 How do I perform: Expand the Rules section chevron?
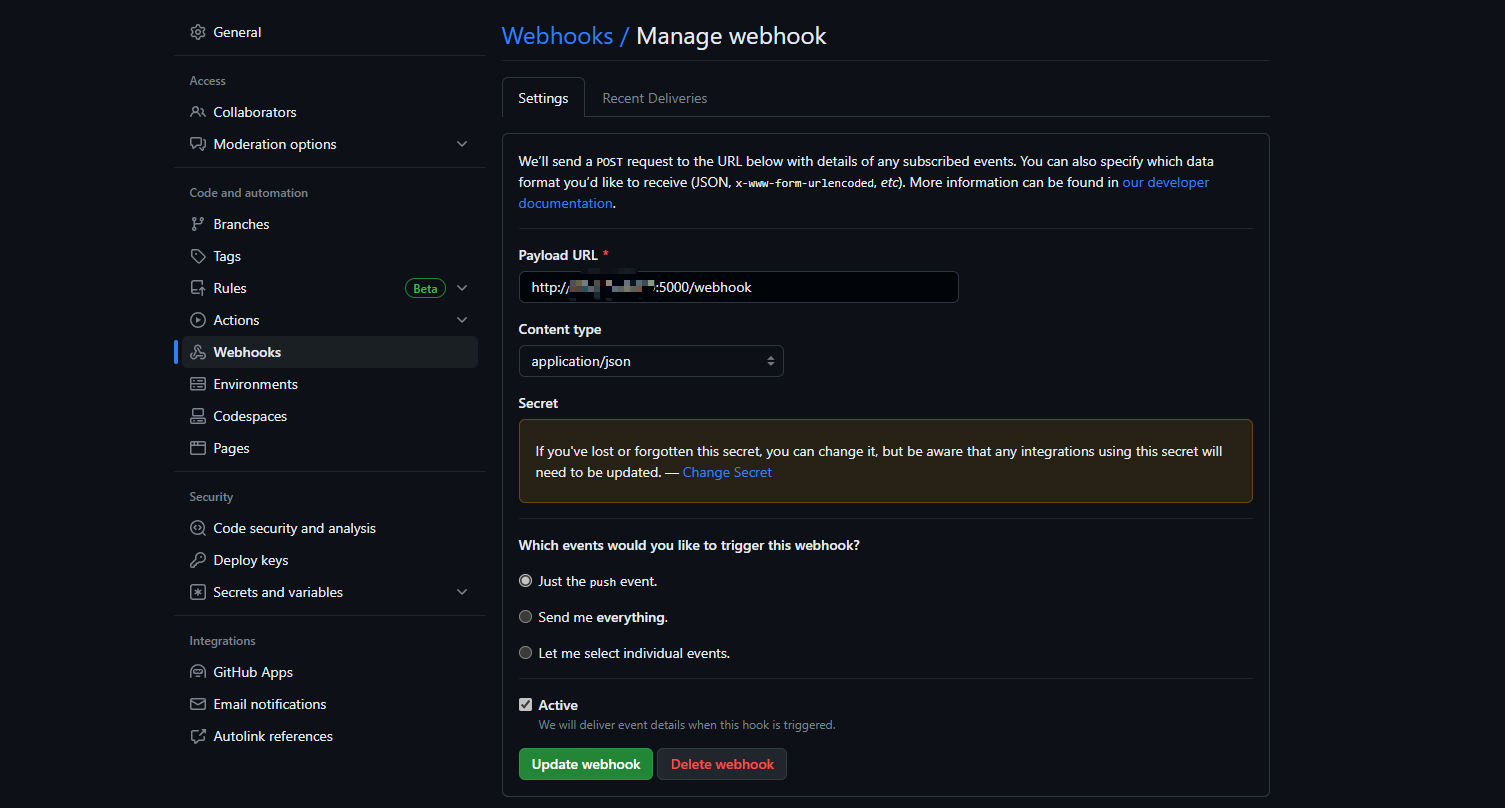462,288
